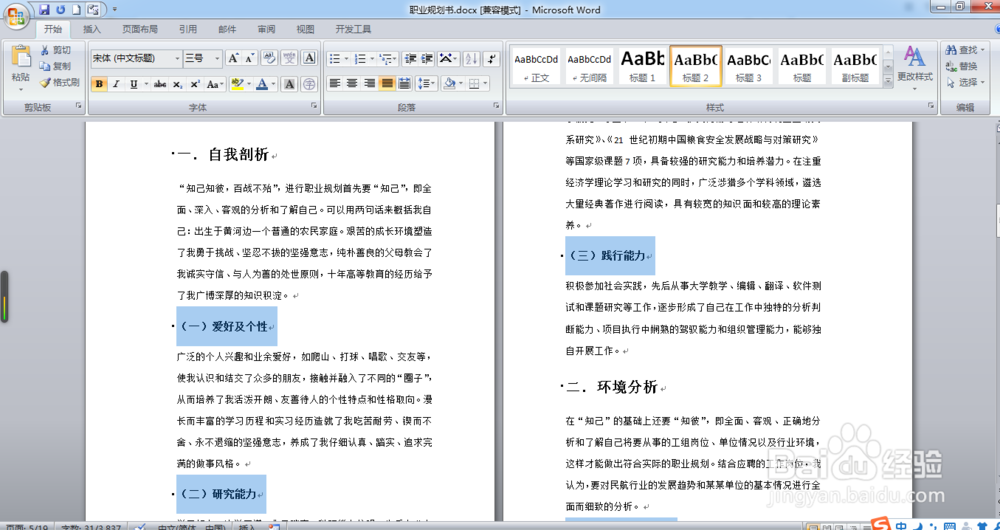Open the Office button menu

click(x=17, y=17)
